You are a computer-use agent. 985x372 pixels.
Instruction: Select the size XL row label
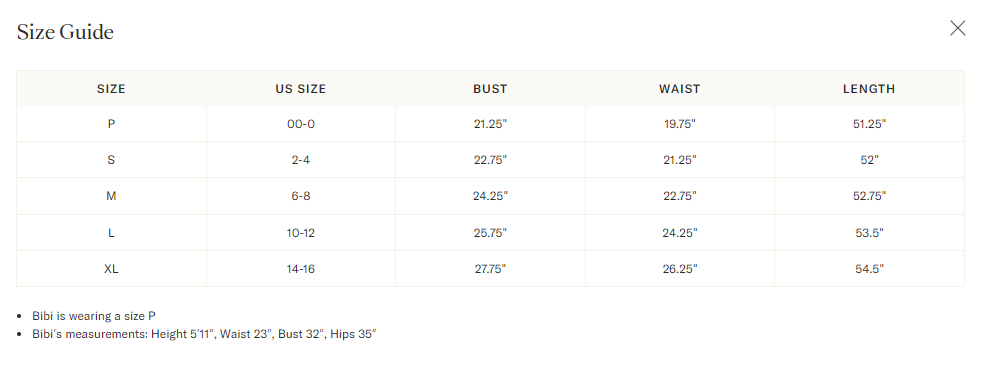[x=111, y=270]
